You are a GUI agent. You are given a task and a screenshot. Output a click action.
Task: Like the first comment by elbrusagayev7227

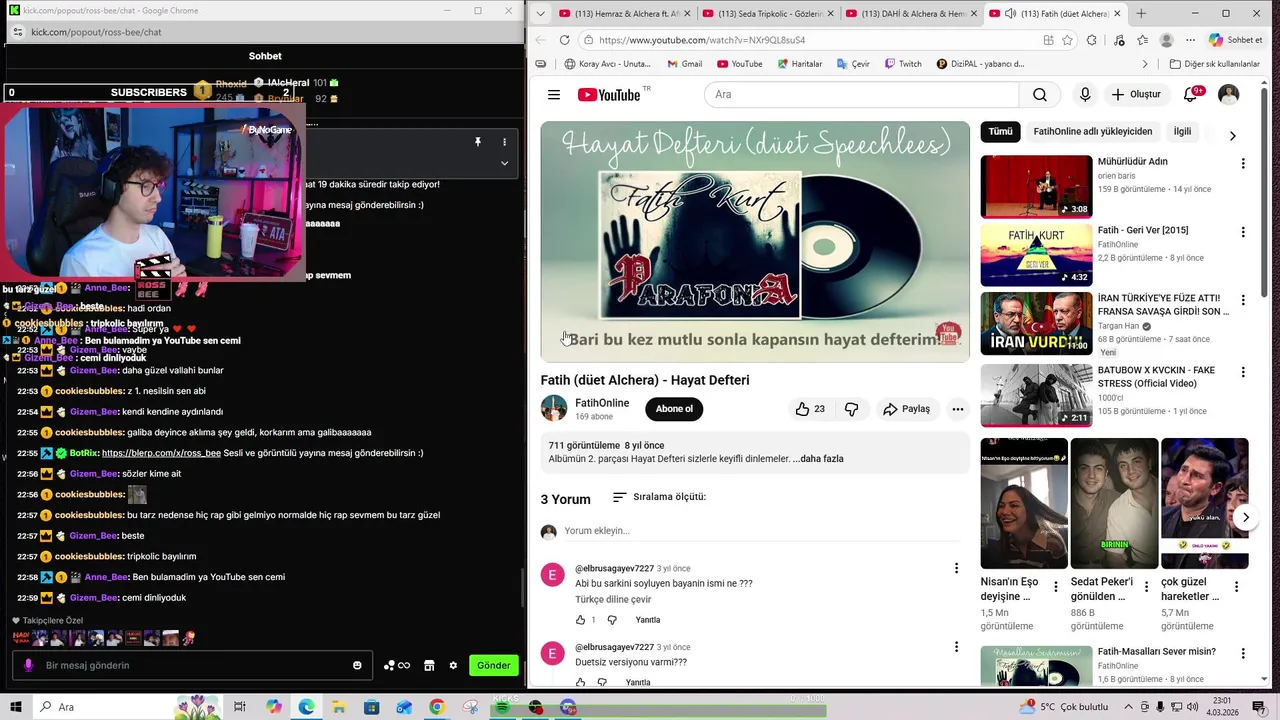pyautogui.click(x=580, y=620)
